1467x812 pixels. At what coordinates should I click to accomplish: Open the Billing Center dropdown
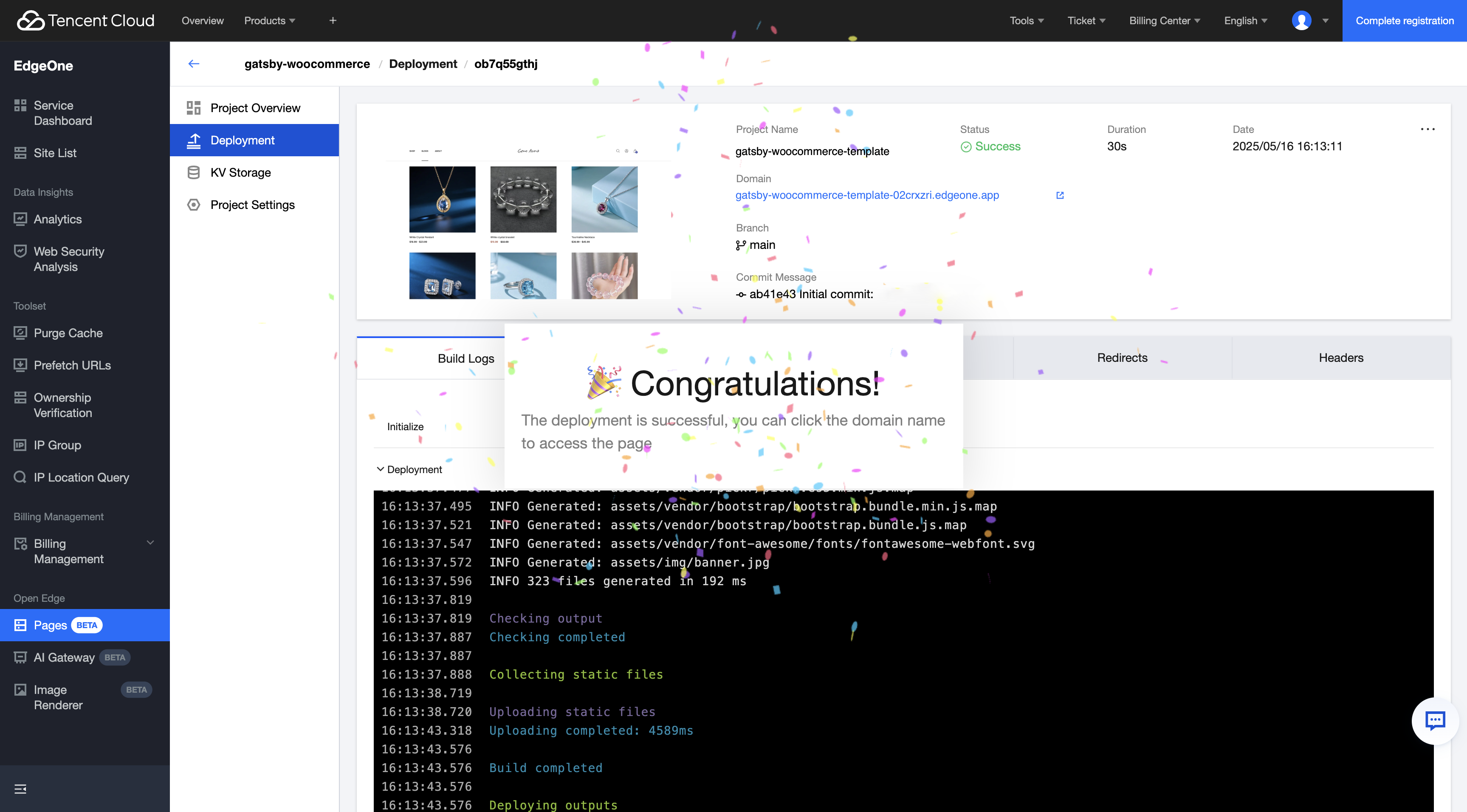[x=1165, y=20]
